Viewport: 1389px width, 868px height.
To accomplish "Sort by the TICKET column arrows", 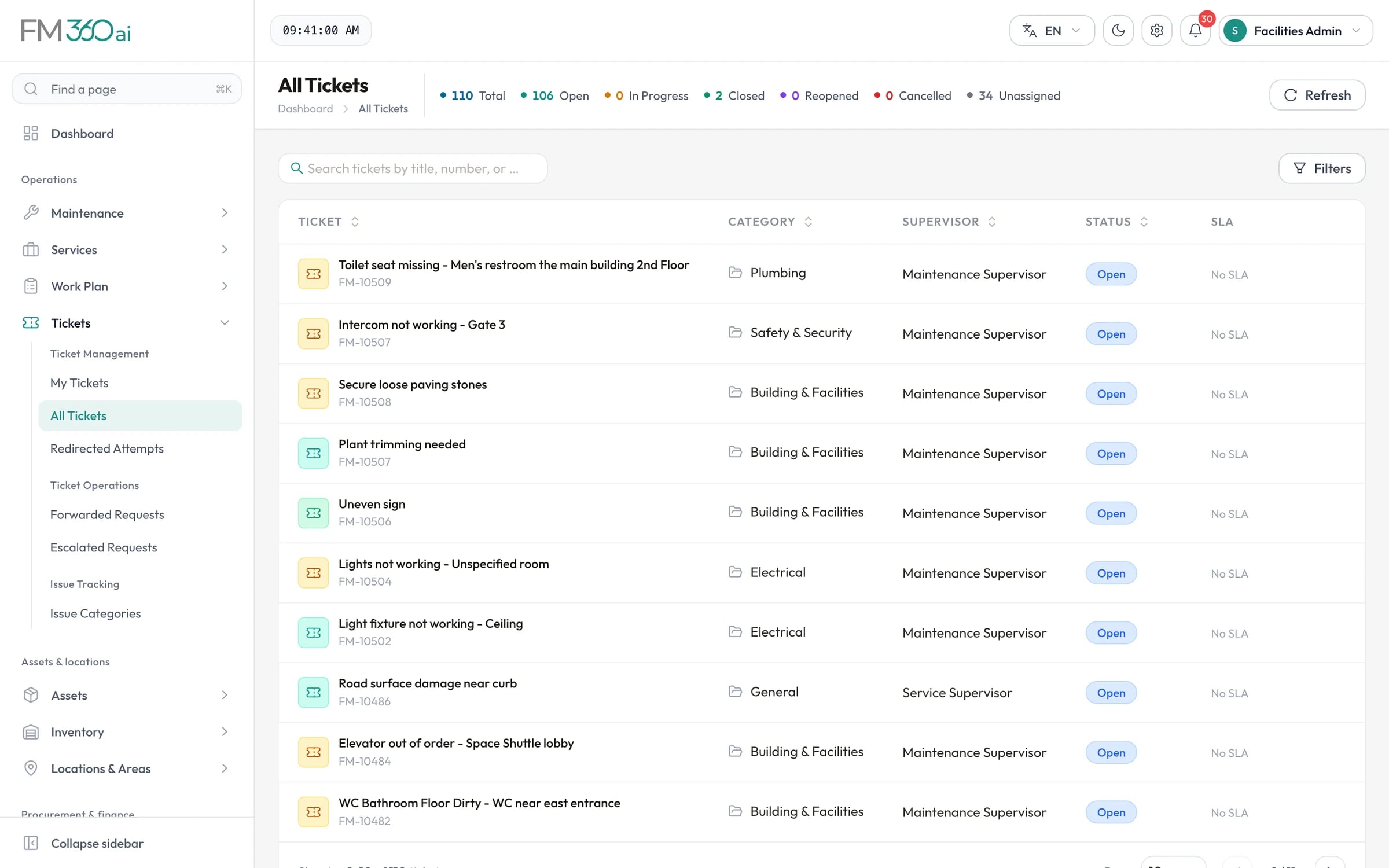I will (355, 222).
